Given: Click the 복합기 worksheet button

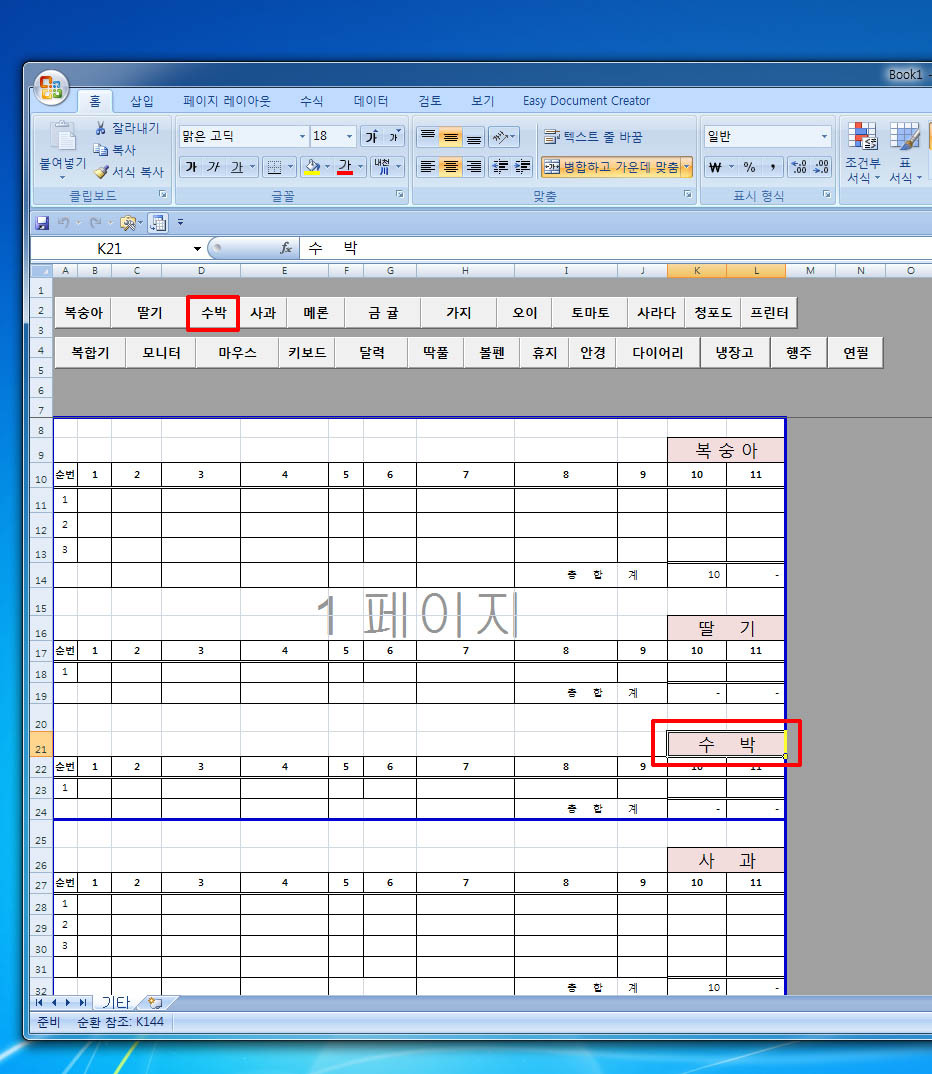Looking at the screenshot, I should click(90, 353).
